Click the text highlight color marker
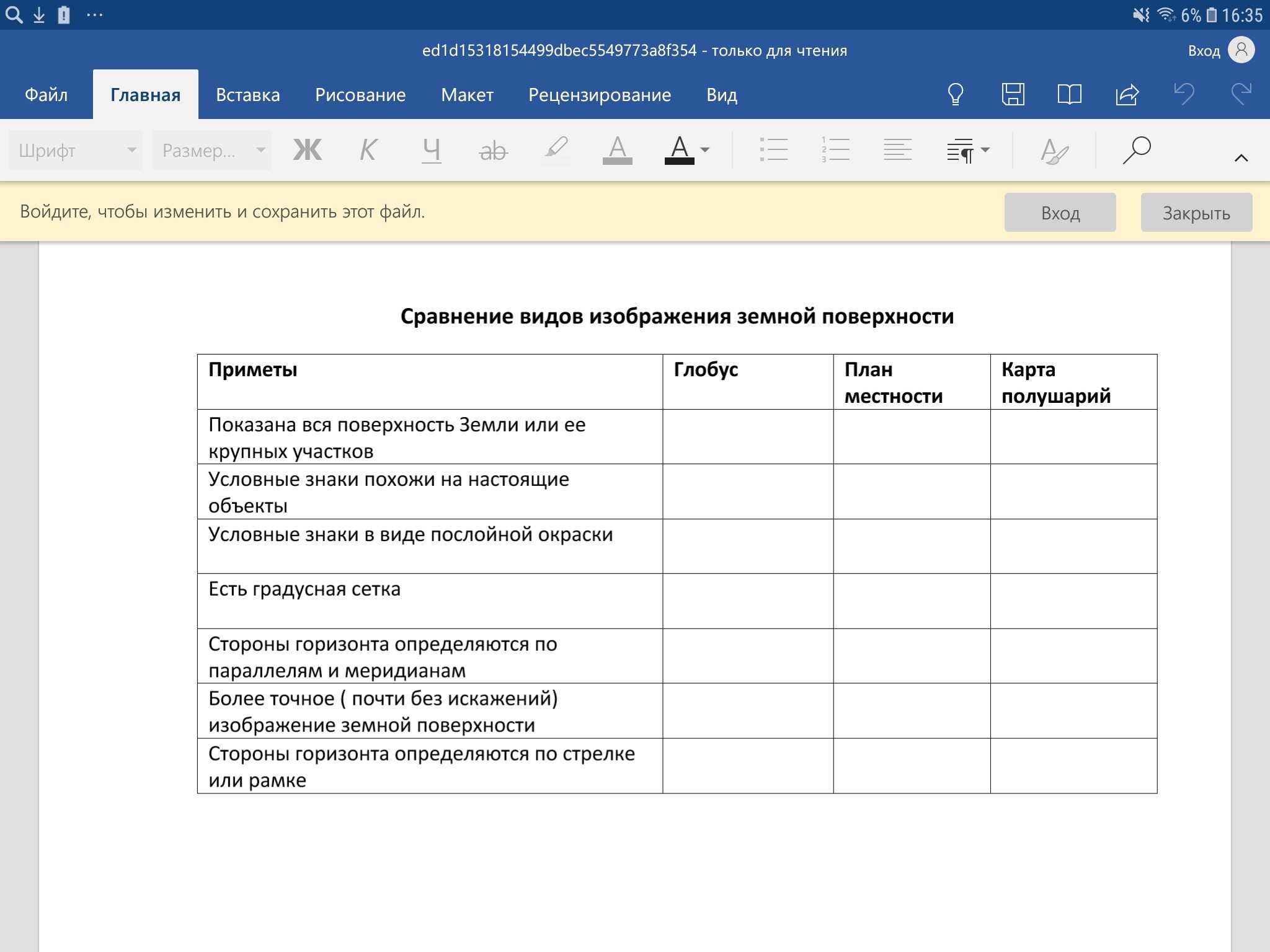The height and width of the screenshot is (952, 1270). point(556,150)
